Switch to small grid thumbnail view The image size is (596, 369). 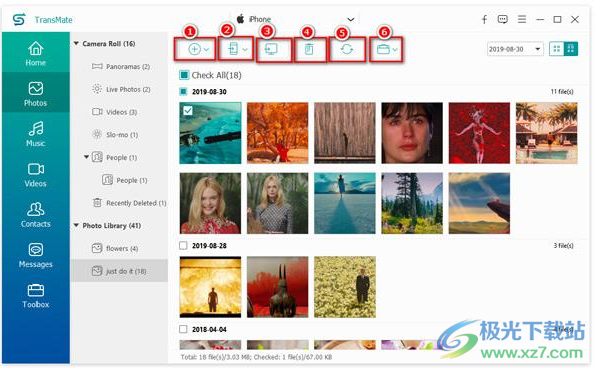coord(556,49)
